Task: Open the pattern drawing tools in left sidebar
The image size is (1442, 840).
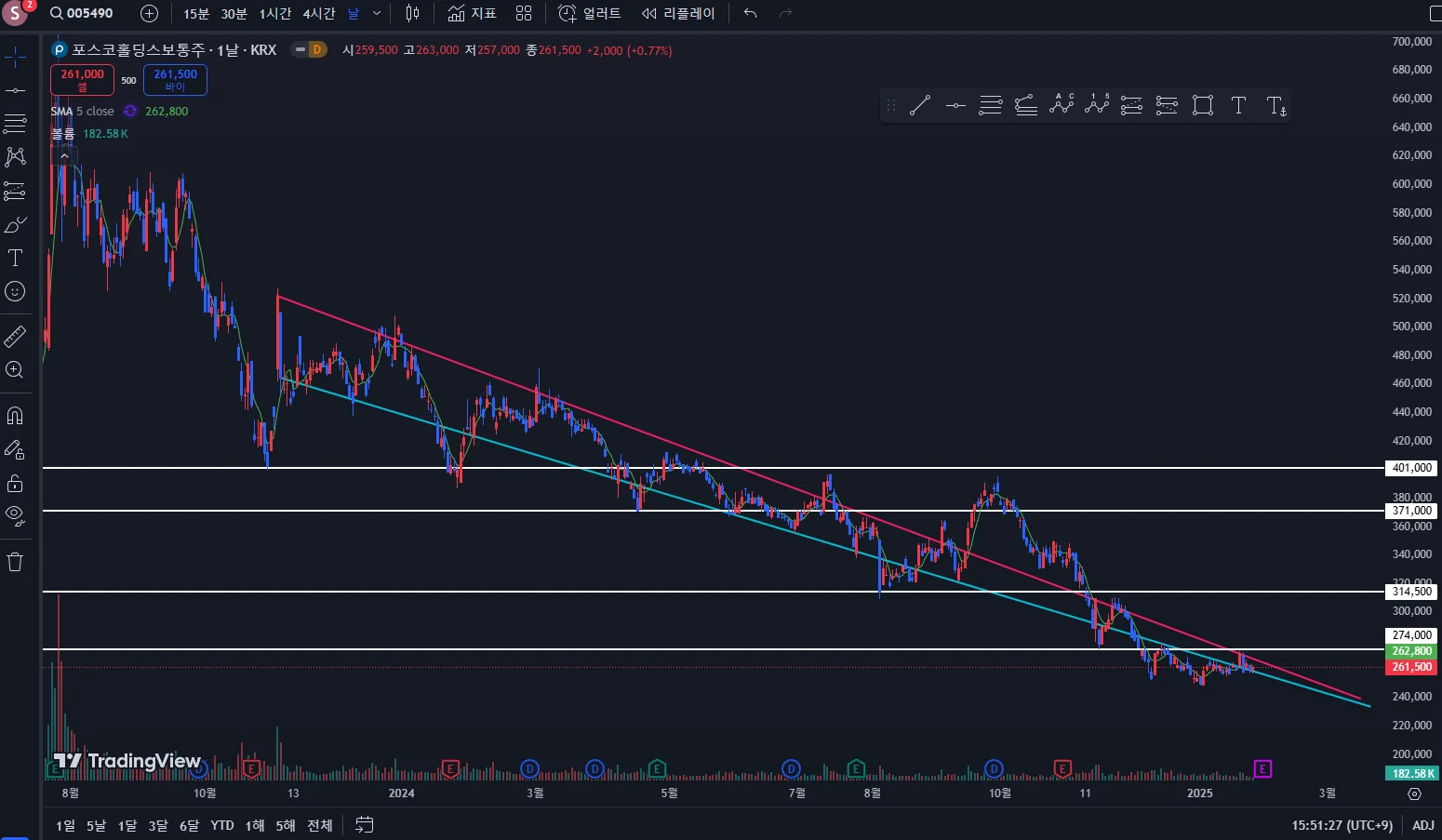Action: (x=15, y=157)
